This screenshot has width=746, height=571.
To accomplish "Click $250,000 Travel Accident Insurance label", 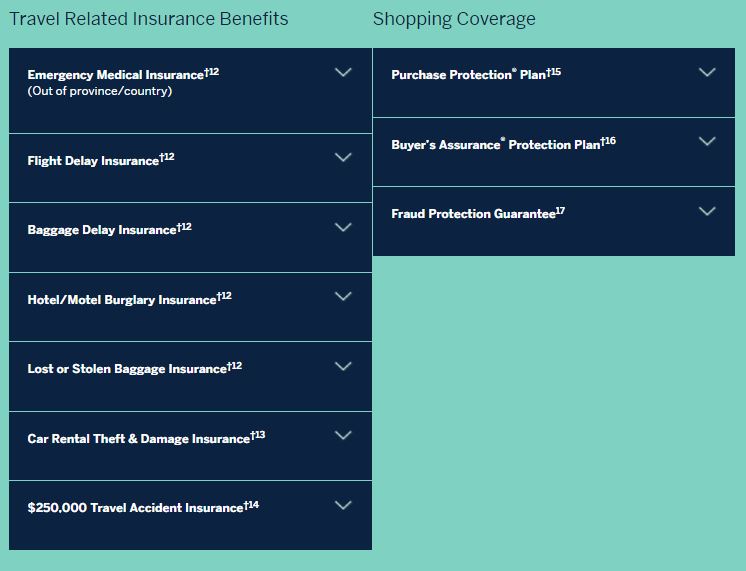I will 135,508.
